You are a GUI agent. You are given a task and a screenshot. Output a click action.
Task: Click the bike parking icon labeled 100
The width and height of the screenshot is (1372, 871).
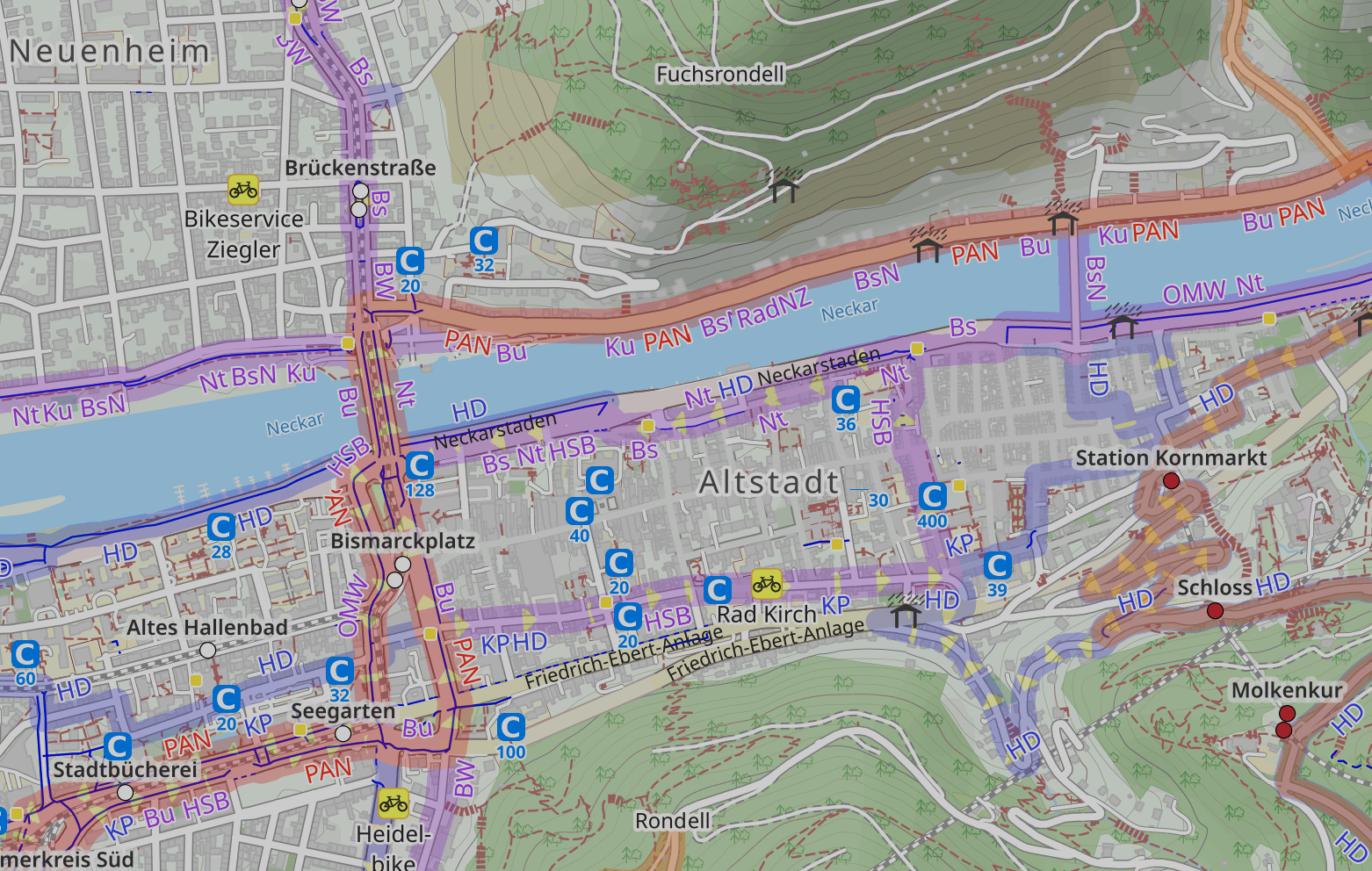tap(510, 727)
